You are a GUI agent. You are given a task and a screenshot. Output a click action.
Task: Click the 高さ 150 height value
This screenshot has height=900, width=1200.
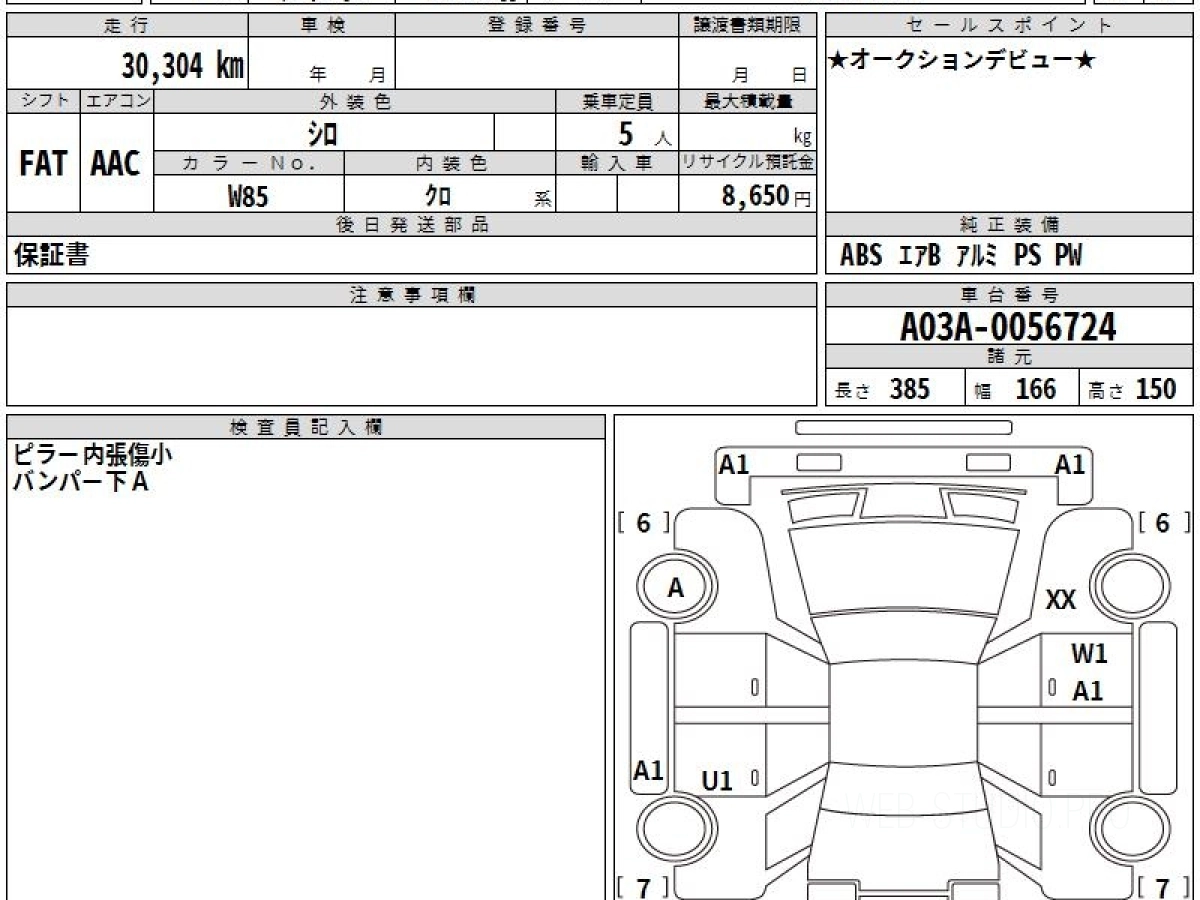click(x=1133, y=389)
